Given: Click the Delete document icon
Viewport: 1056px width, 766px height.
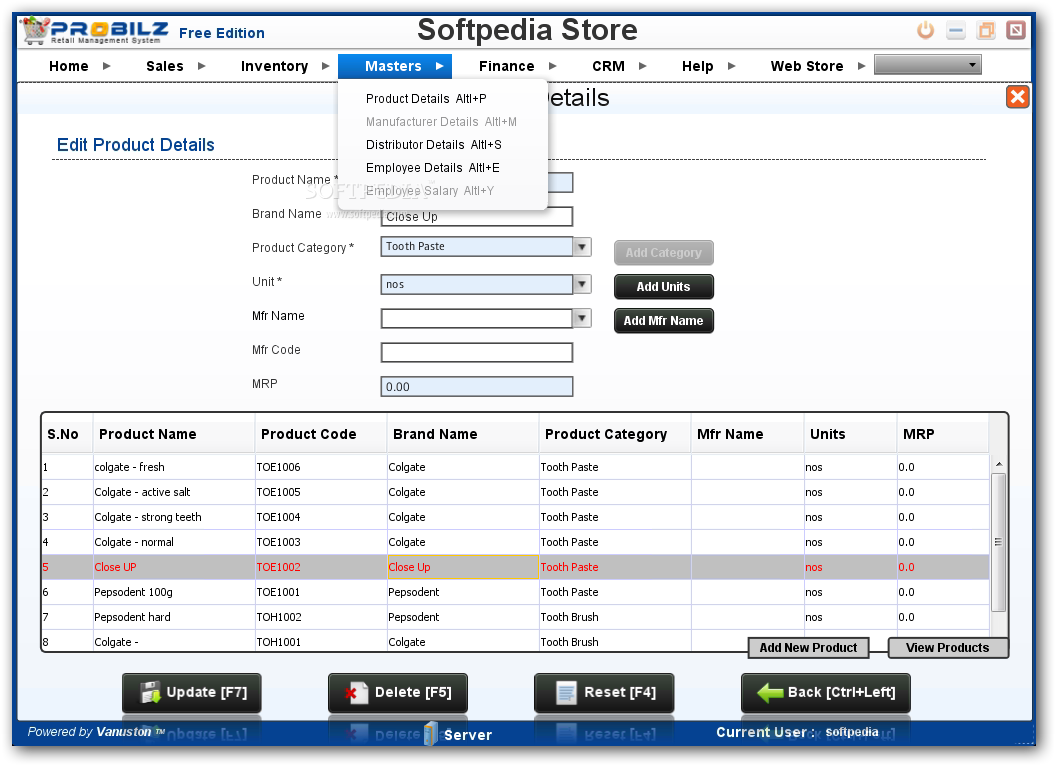Looking at the screenshot, I should click(x=357, y=692).
